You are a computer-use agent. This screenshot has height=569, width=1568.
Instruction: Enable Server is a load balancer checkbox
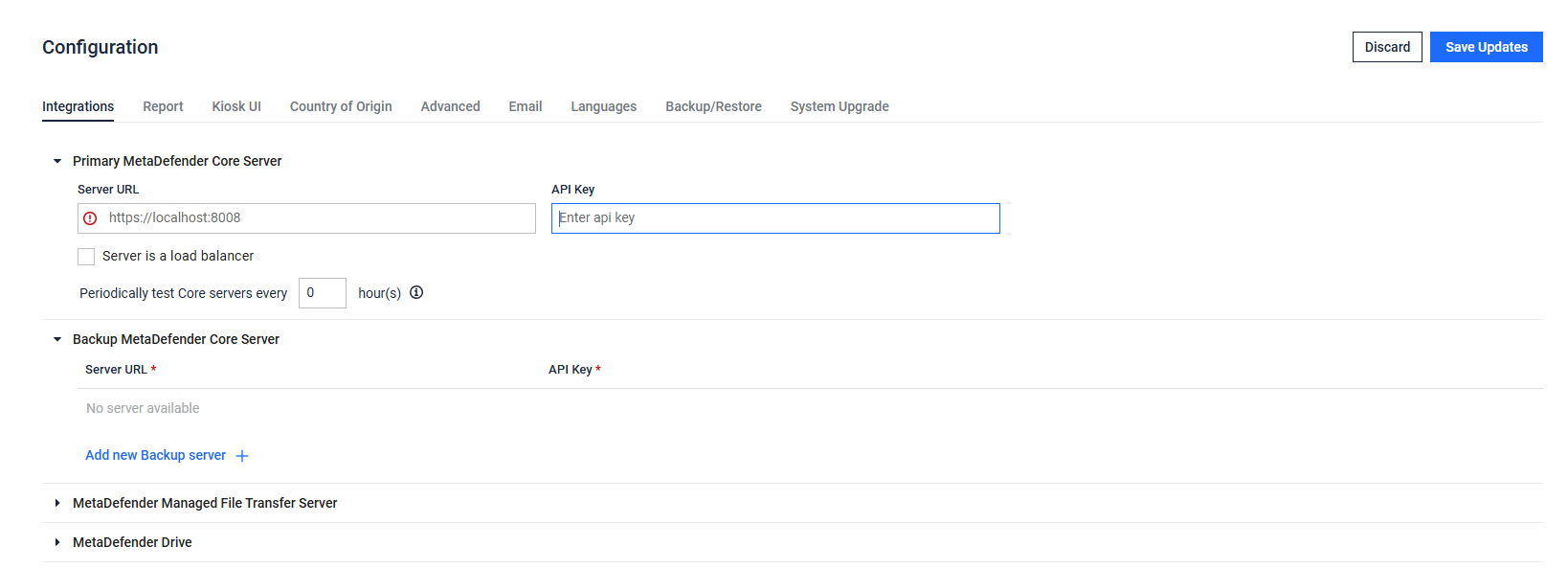point(86,257)
